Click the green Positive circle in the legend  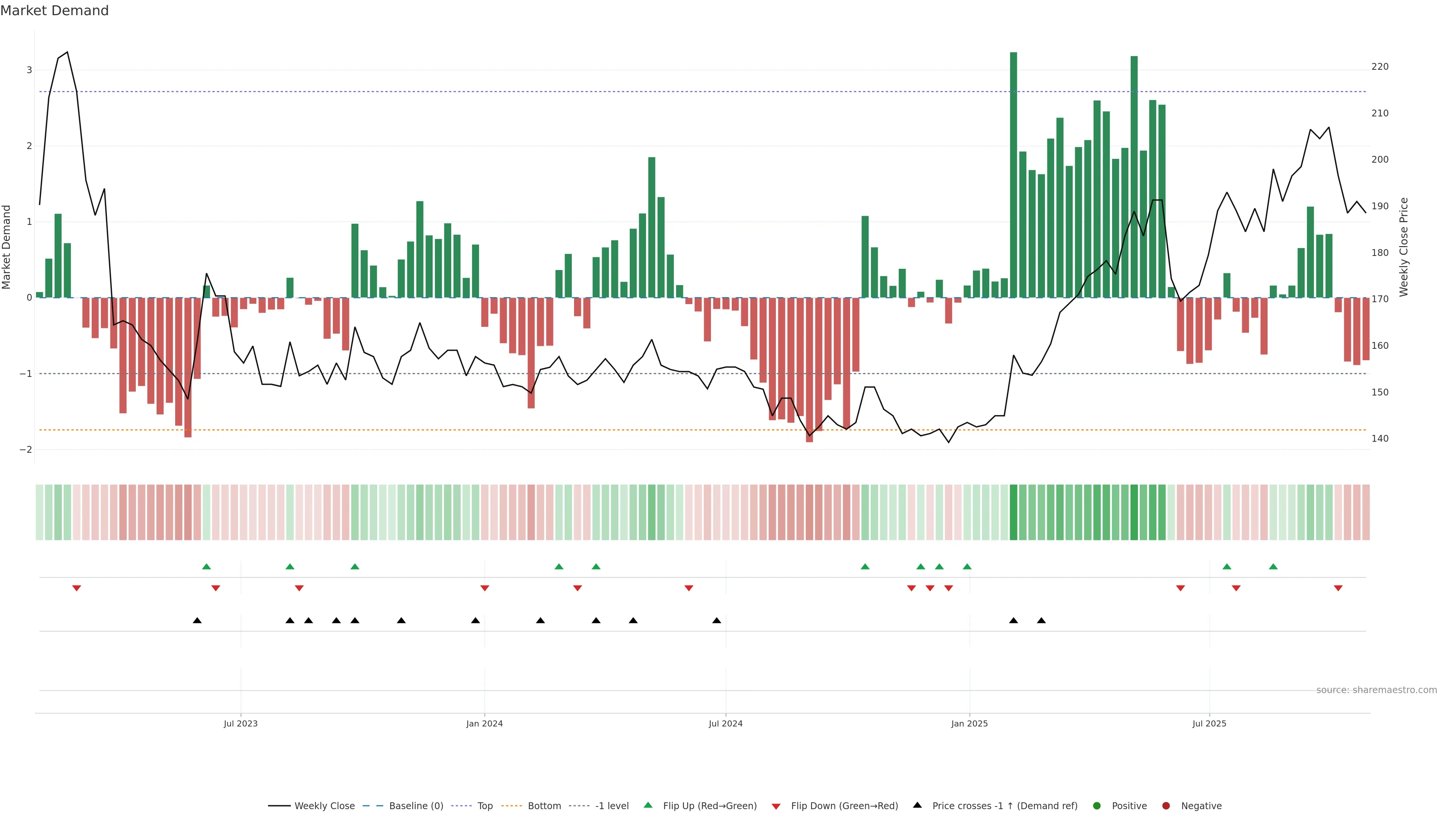pos(1097,805)
